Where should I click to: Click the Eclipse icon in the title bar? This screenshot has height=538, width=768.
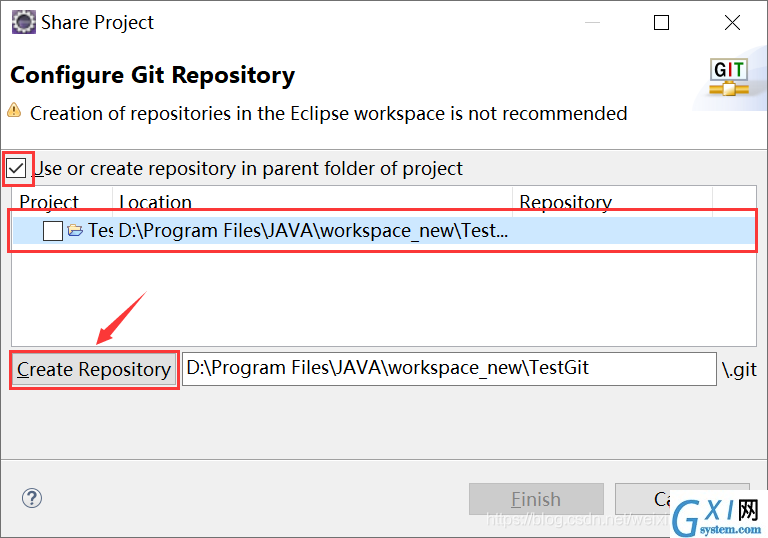(x=24, y=23)
